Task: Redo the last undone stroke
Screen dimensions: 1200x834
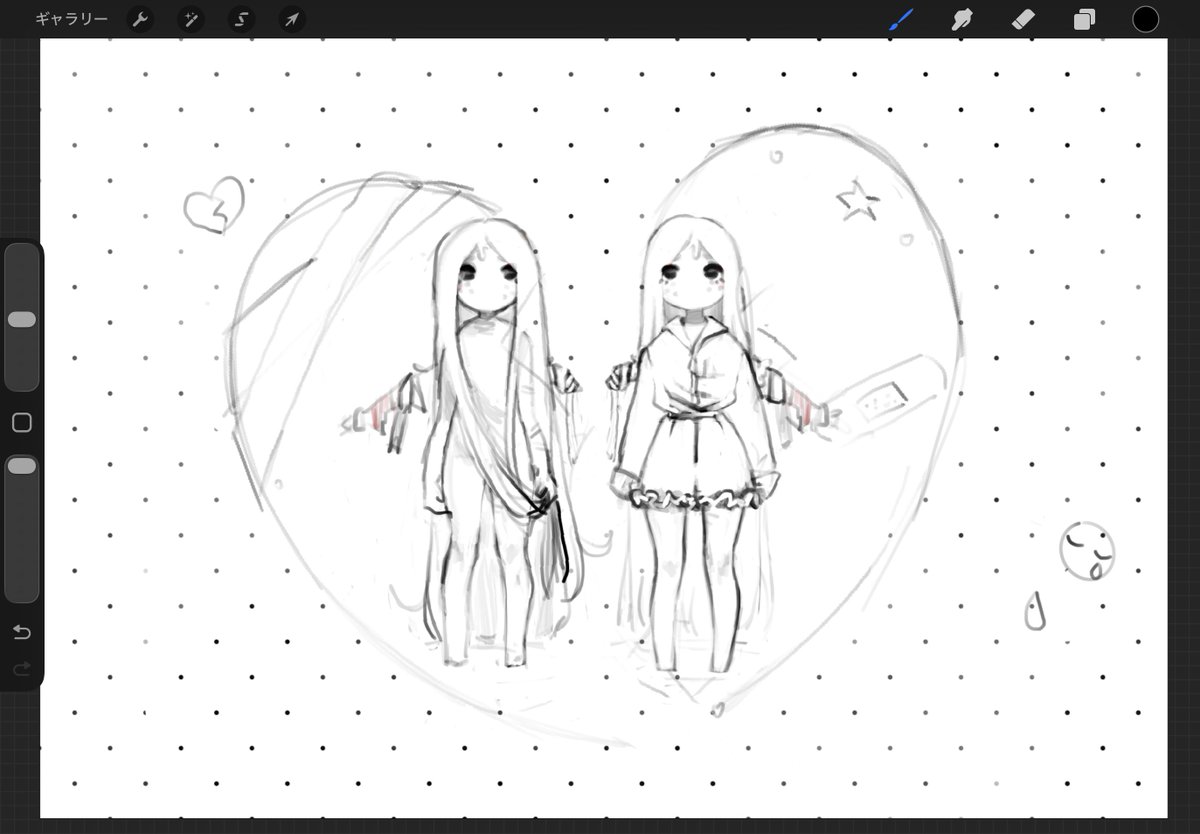Action: click(x=22, y=668)
